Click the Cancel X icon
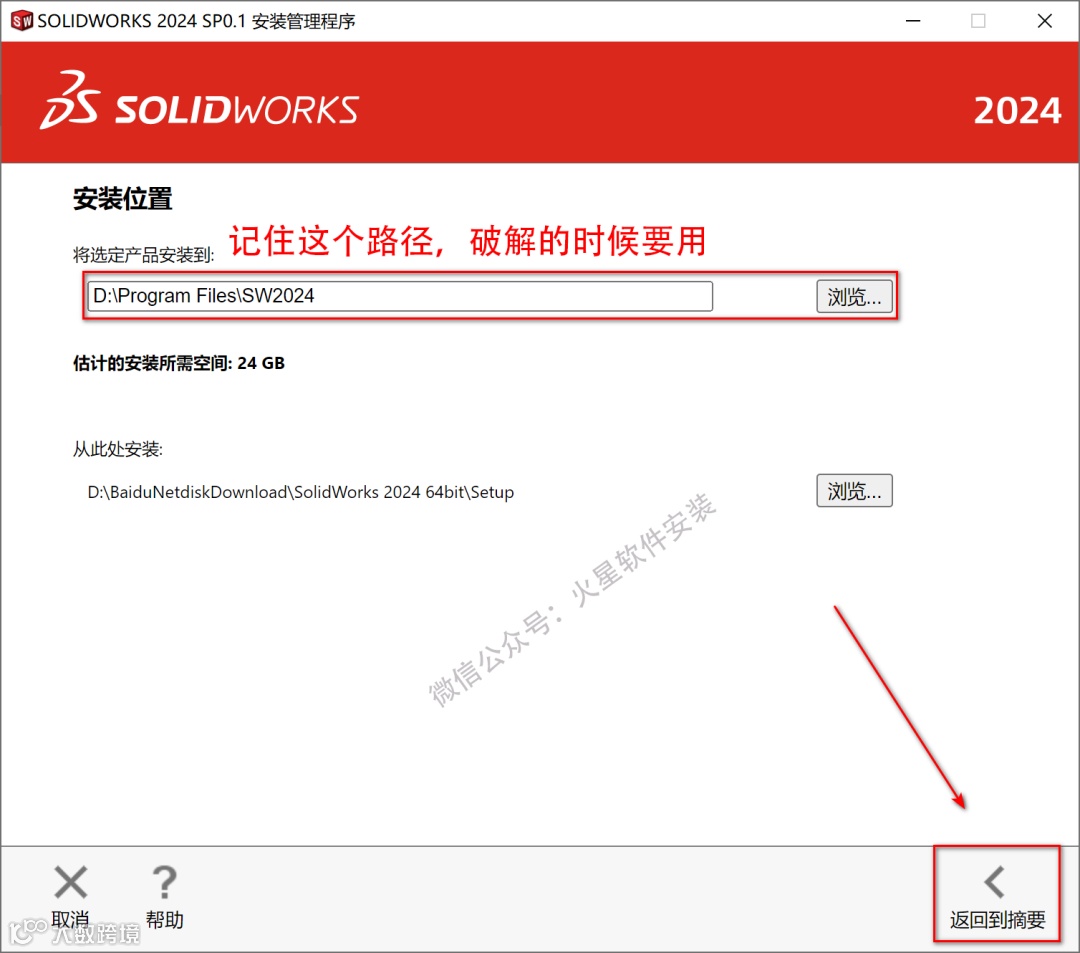 tap(70, 882)
